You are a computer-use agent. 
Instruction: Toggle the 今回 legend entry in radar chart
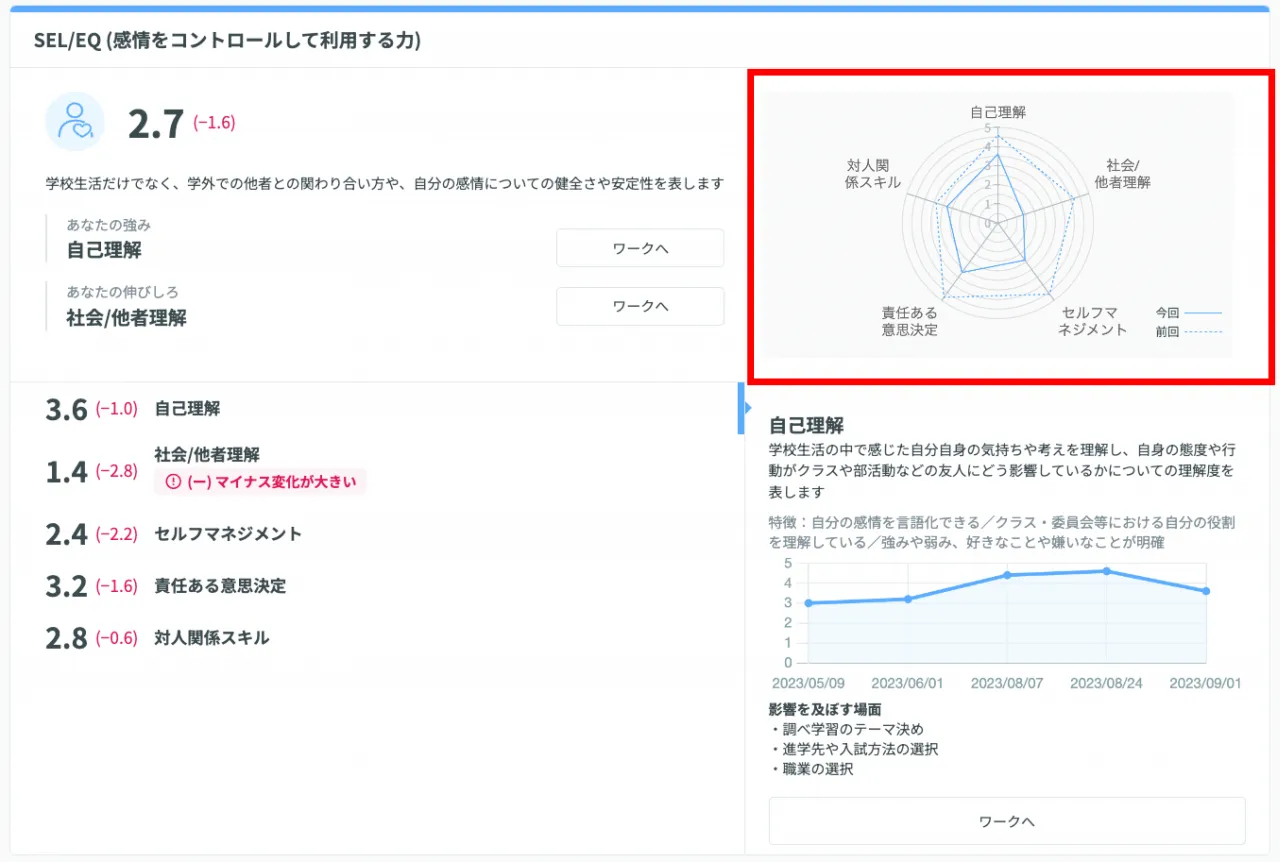pos(1188,312)
